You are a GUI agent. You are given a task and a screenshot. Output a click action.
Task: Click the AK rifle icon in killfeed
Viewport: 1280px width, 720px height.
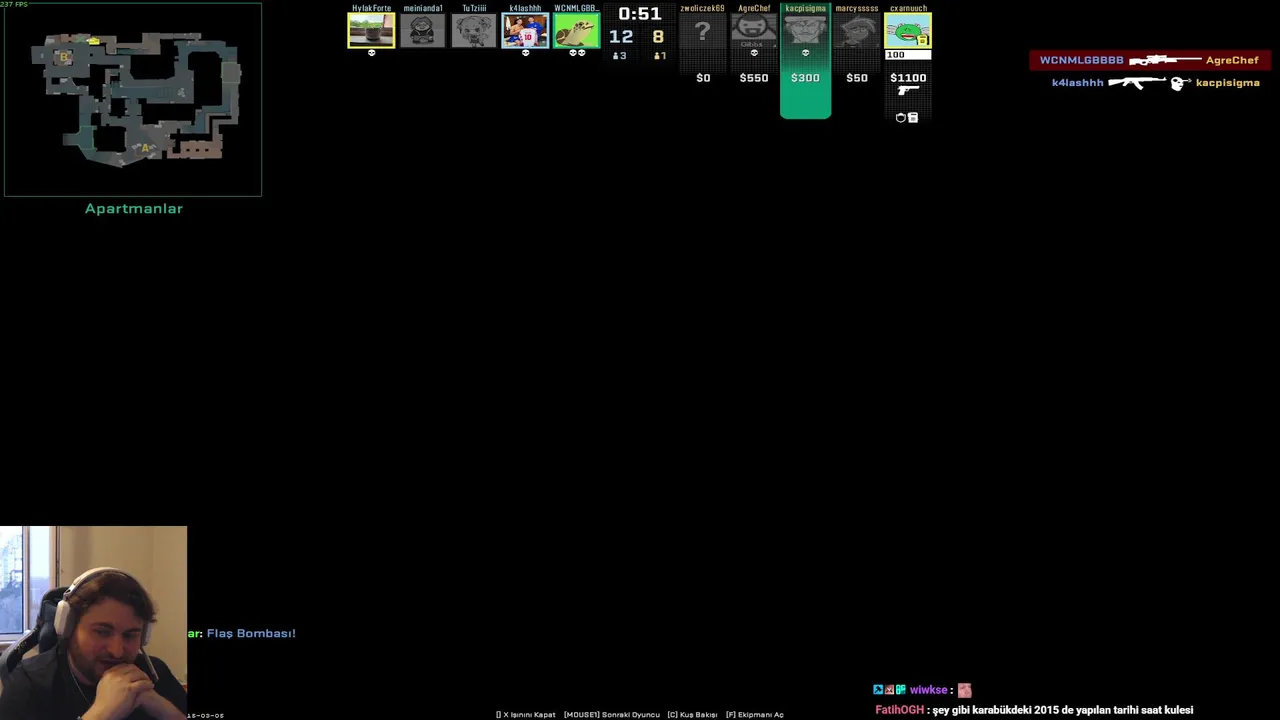click(x=1137, y=83)
